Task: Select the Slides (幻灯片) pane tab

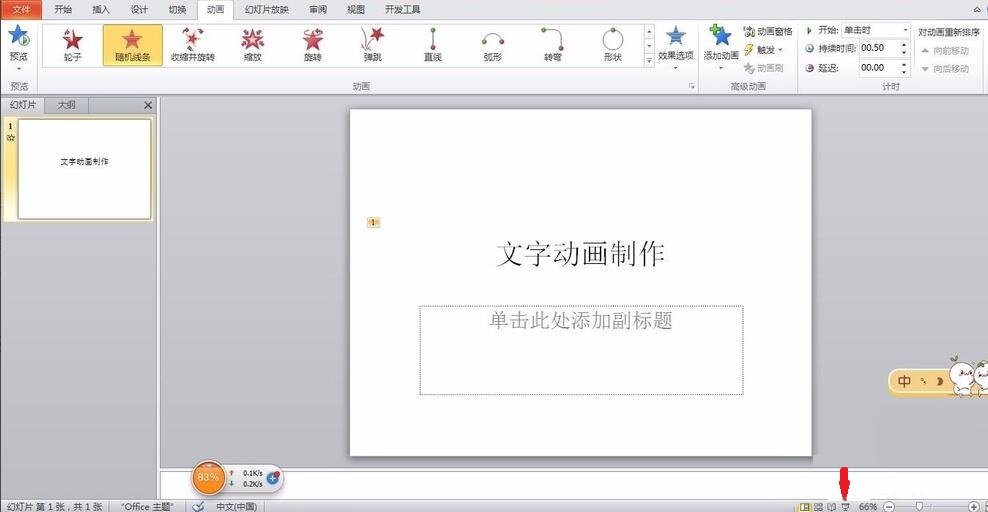Action: click(x=23, y=105)
